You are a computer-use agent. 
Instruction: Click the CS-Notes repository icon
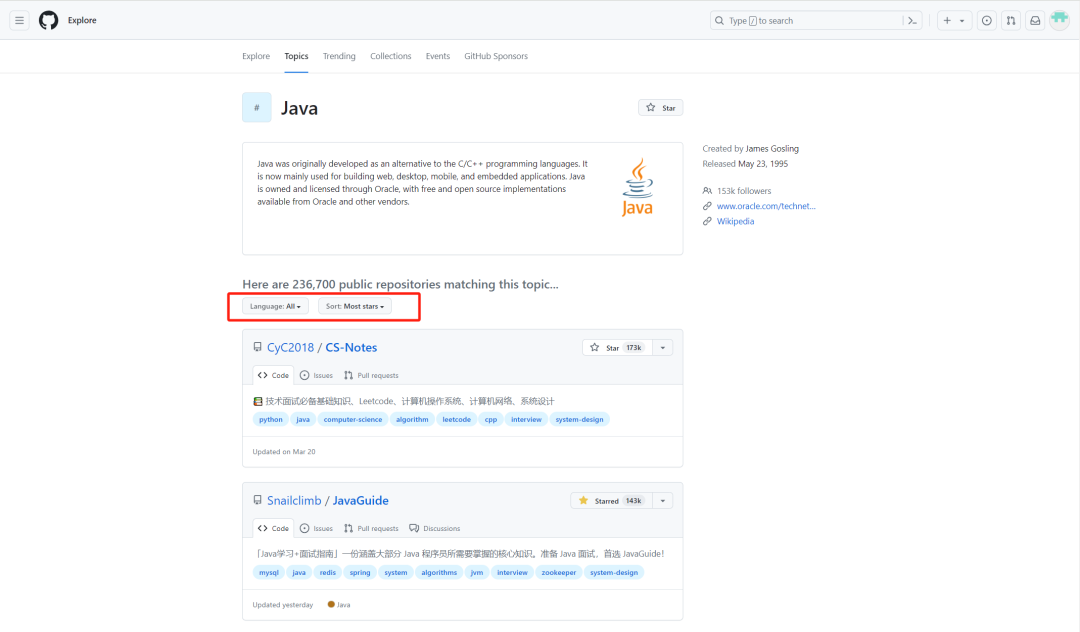point(258,347)
